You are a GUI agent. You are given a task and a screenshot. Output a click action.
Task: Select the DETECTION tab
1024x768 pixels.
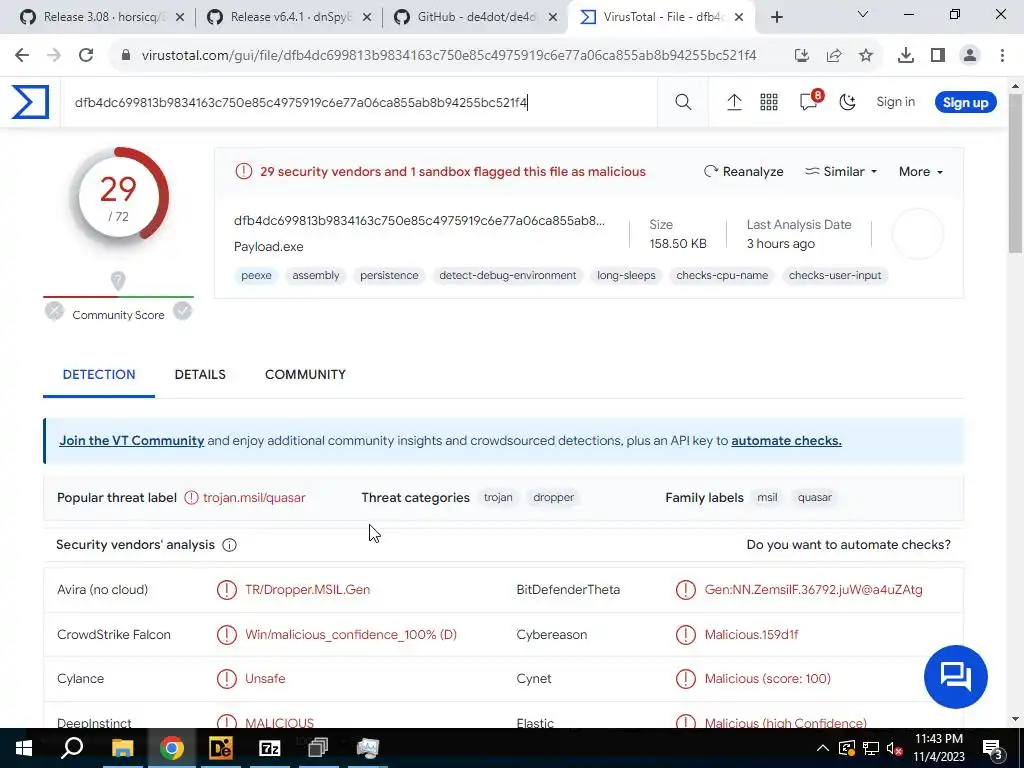tap(99, 374)
